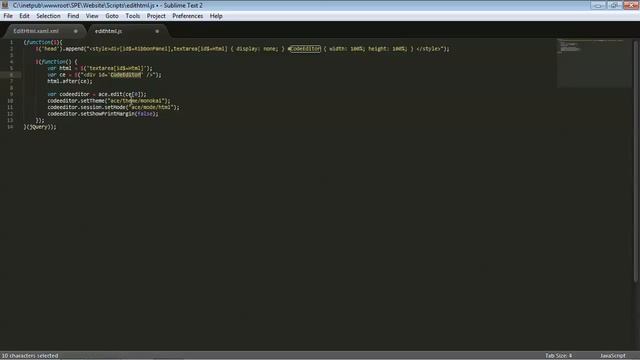Open the File menu
The image size is (640, 360).
pos(8,16)
